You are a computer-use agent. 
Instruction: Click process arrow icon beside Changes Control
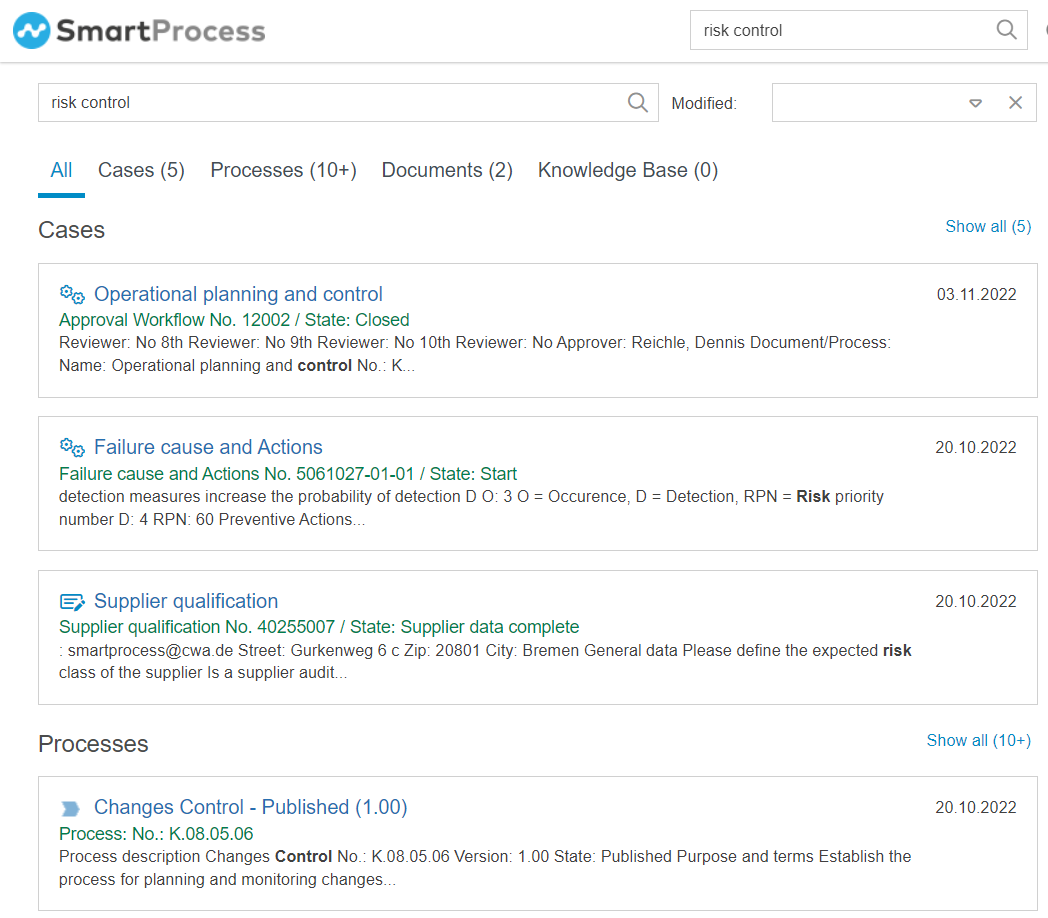click(x=70, y=808)
